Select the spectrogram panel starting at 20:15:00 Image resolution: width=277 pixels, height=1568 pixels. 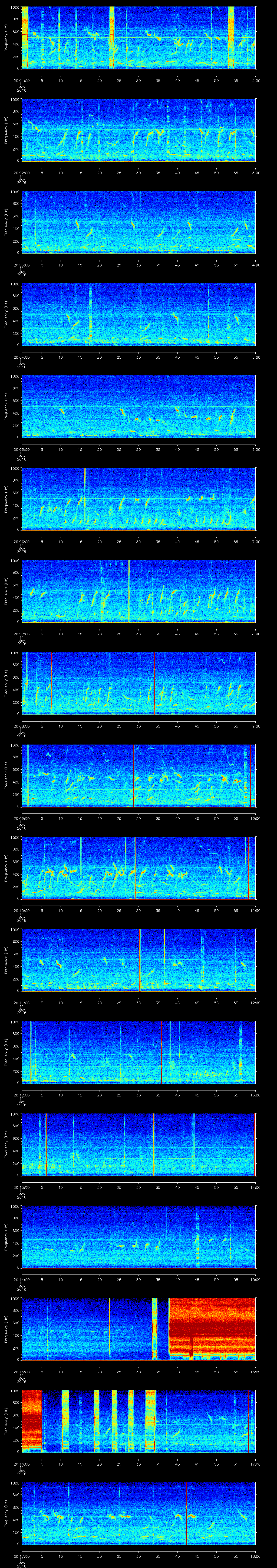138,1328
